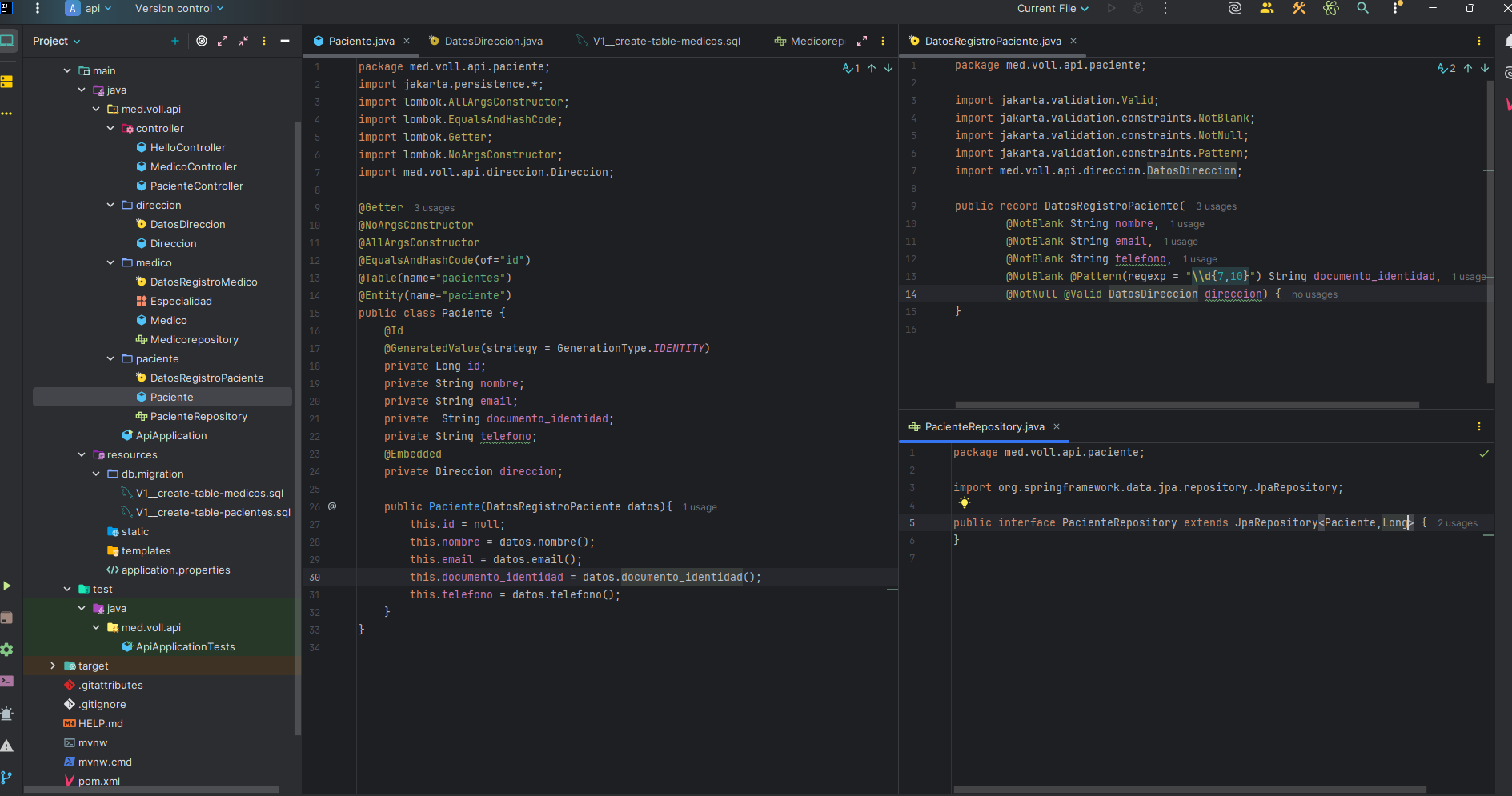
Task: Expand the target folder
Action: (53, 666)
